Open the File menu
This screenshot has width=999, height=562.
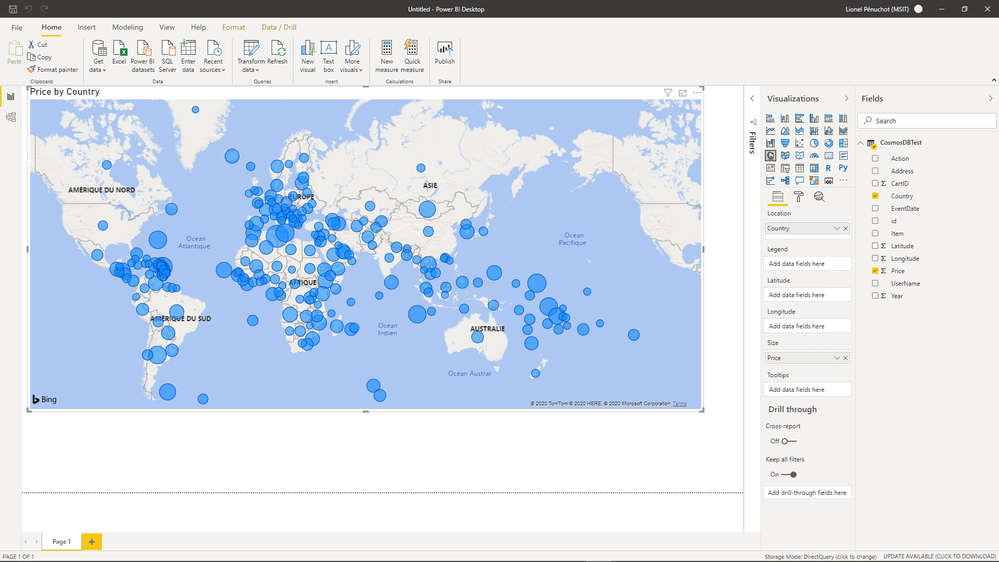tap(17, 28)
